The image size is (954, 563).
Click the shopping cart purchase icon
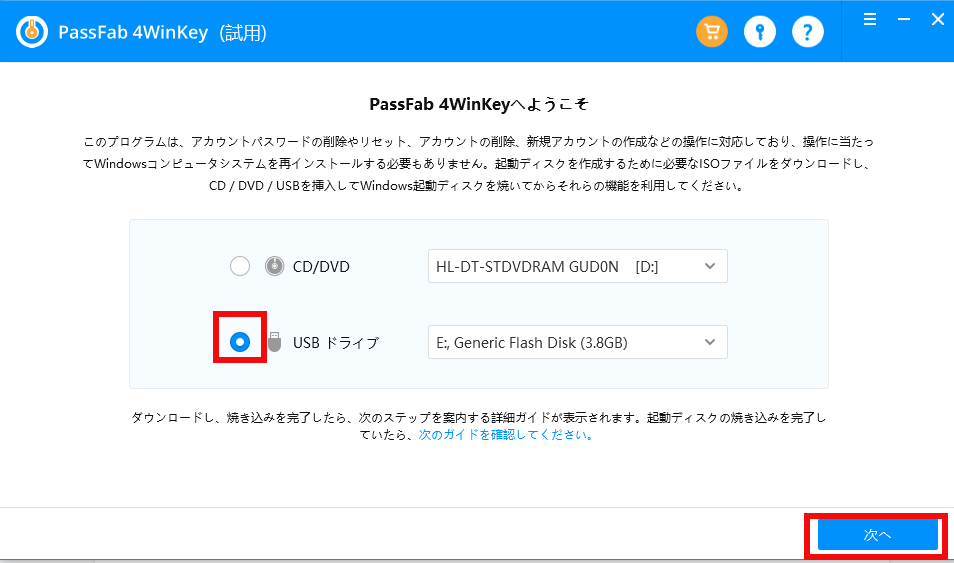(712, 32)
